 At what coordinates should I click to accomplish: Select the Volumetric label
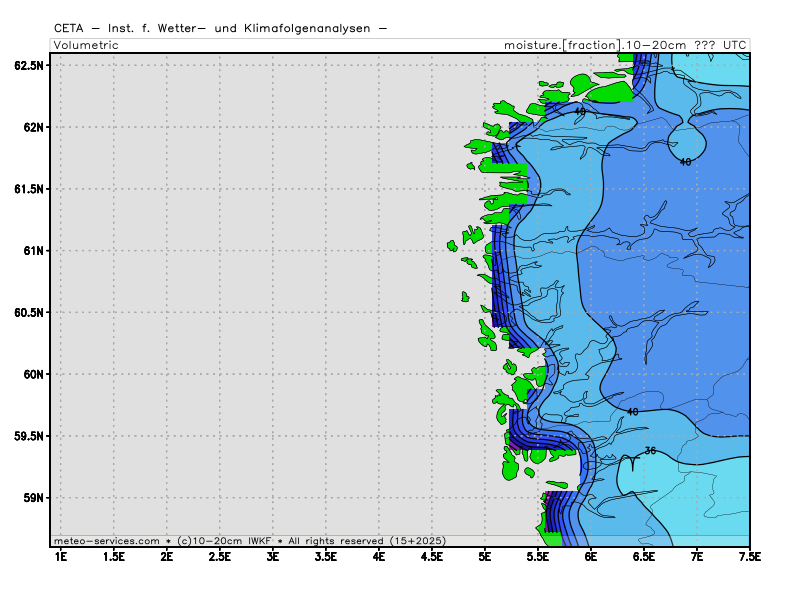coord(86,45)
